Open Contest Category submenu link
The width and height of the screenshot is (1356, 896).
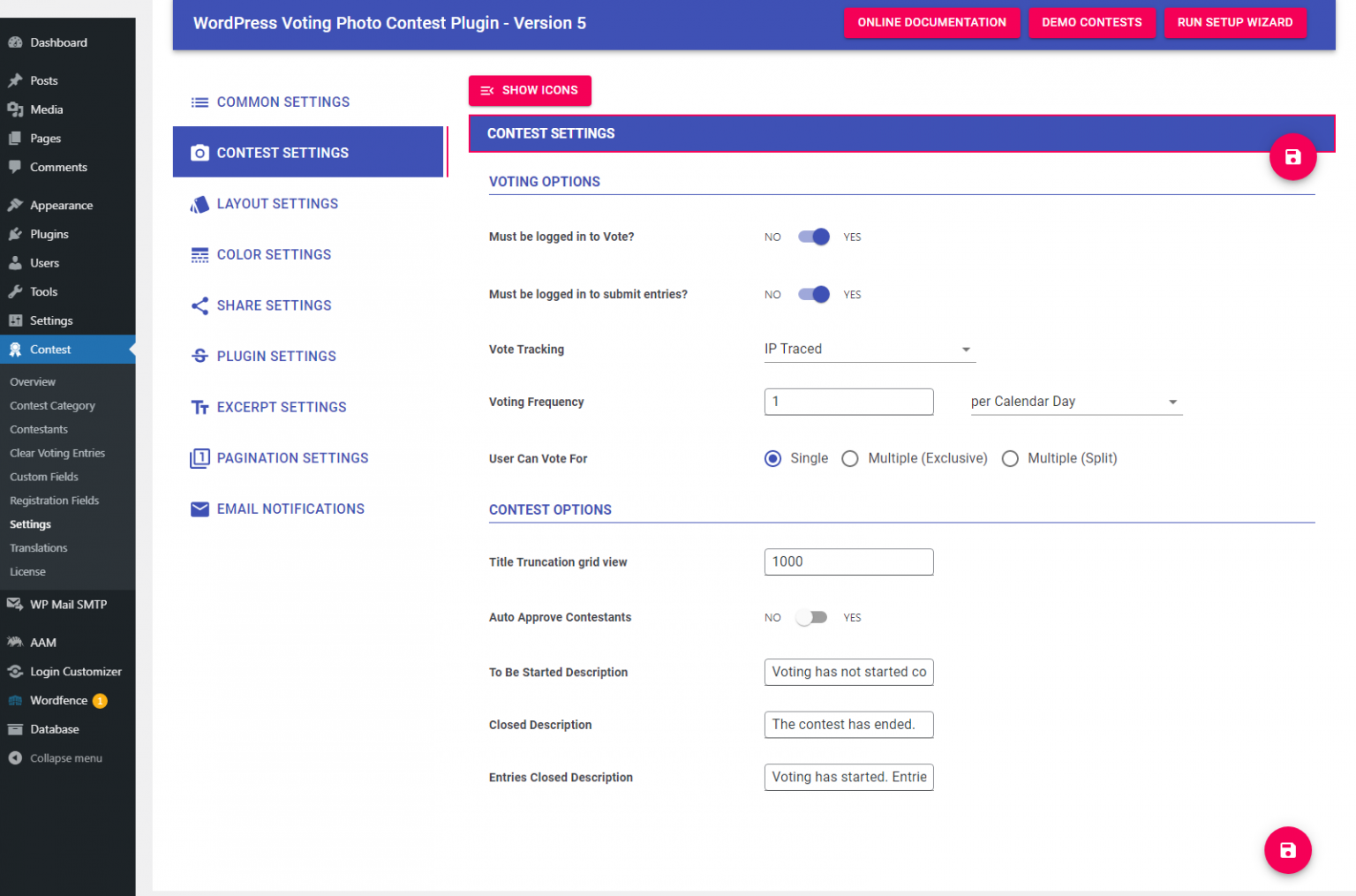click(x=52, y=406)
